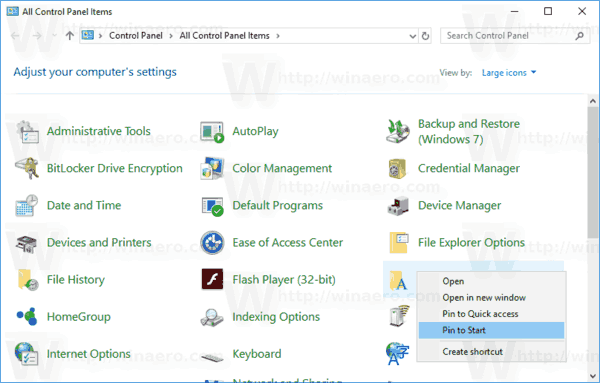
Task: Expand the address bar history dropdown
Action: click(412, 36)
